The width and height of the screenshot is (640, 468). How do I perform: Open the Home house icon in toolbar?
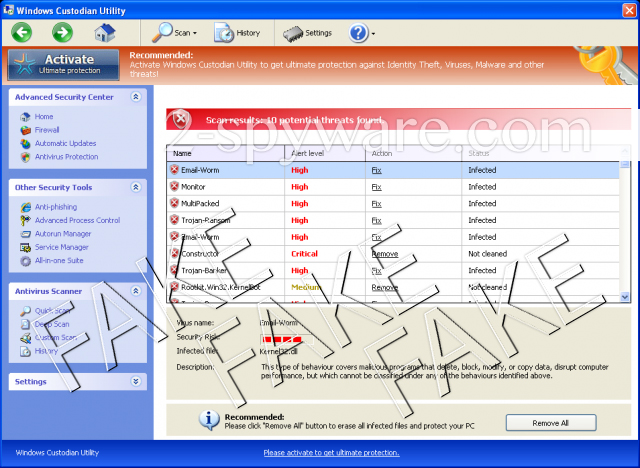[x=105, y=33]
